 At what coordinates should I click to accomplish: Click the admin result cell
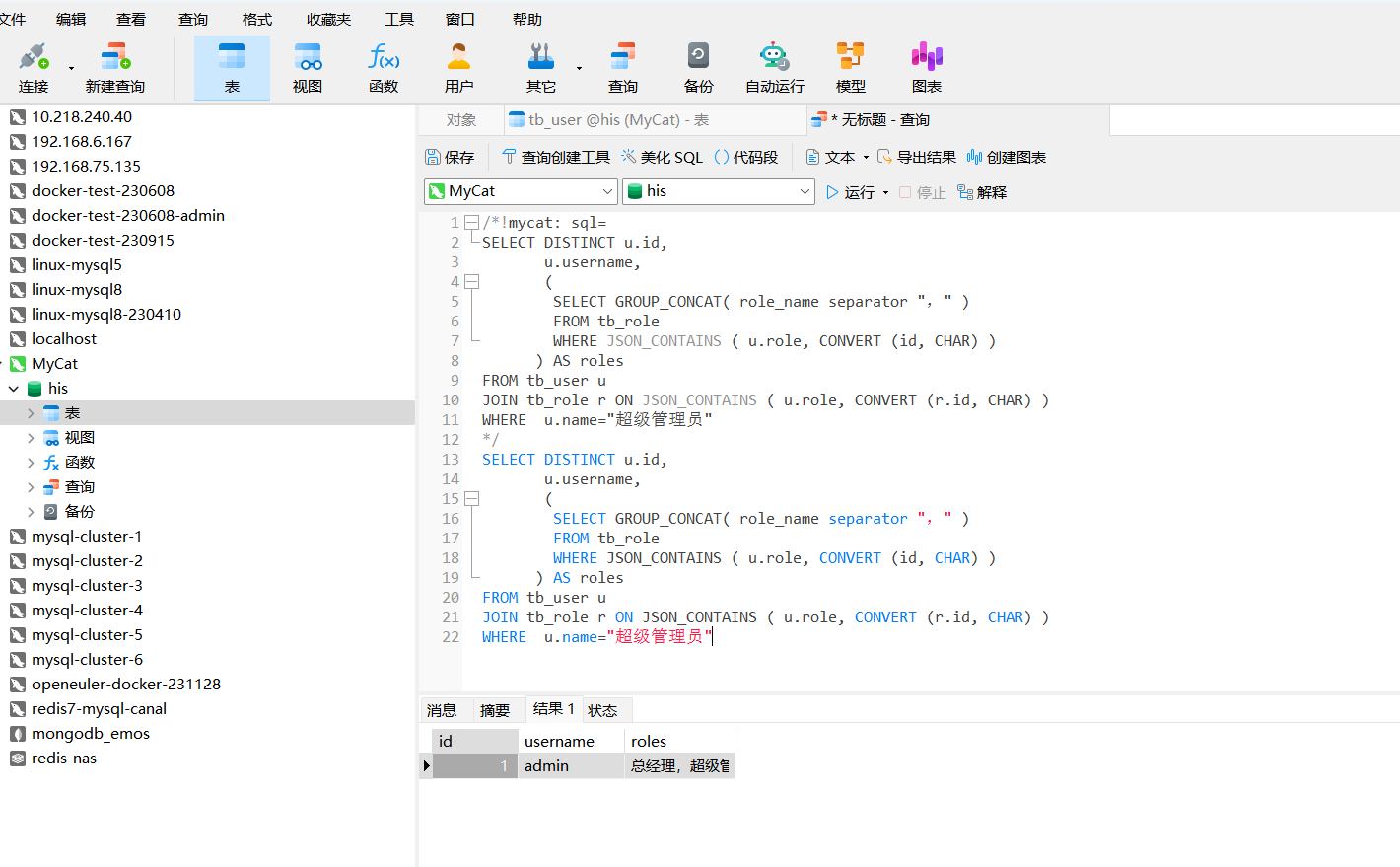[x=571, y=766]
